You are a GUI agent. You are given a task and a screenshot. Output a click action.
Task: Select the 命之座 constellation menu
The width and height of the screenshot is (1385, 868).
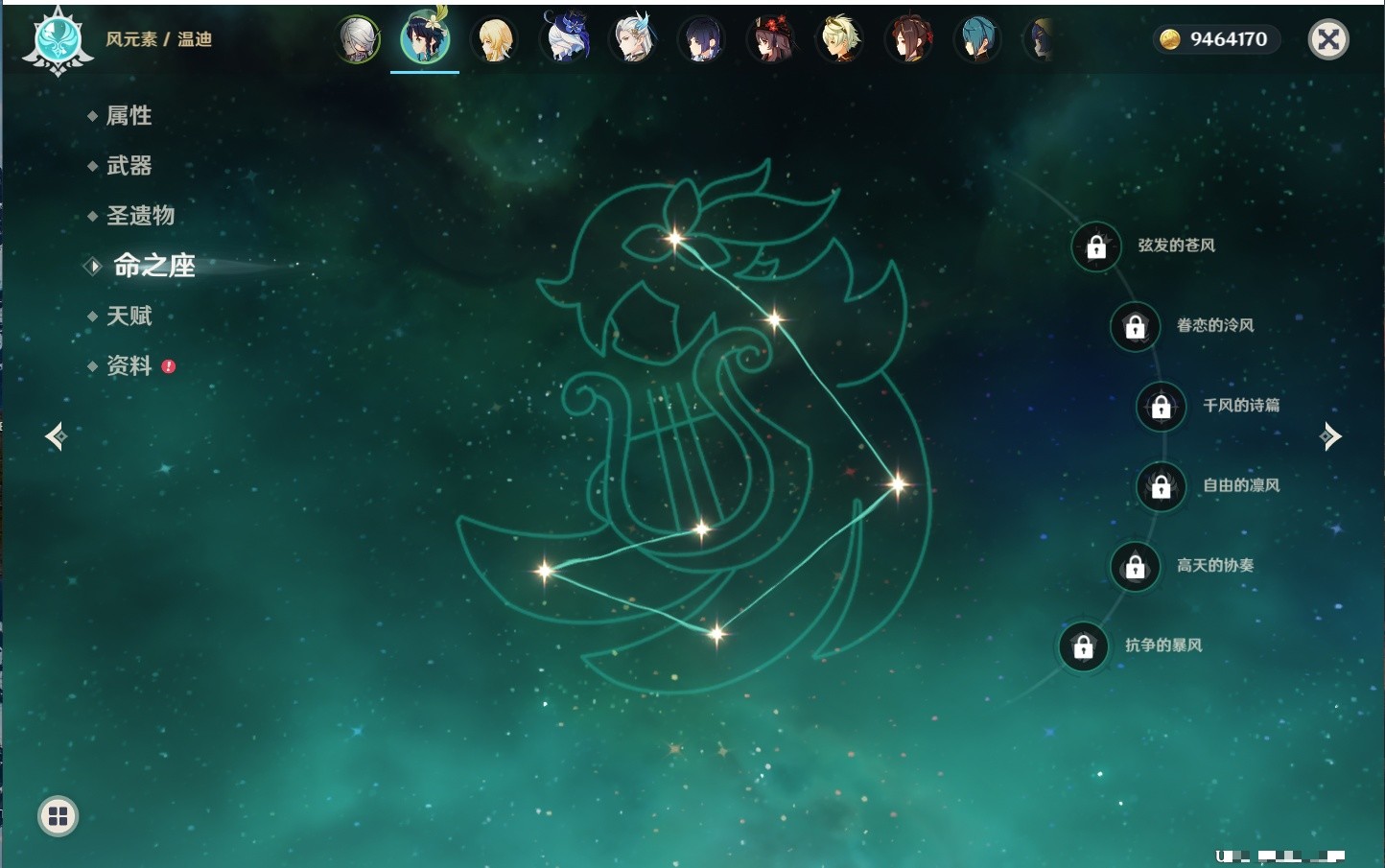pos(153,266)
